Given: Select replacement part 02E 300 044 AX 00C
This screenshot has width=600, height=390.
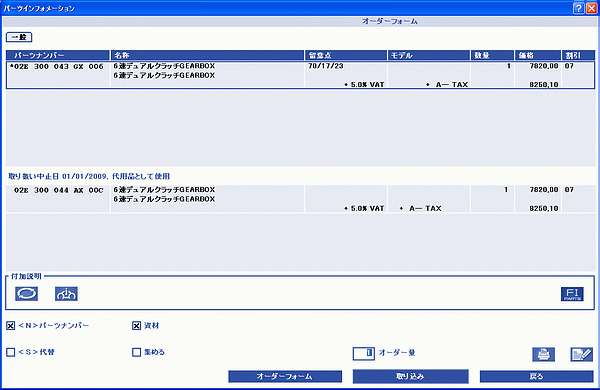Looking at the screenshot, I should [300, 199].
